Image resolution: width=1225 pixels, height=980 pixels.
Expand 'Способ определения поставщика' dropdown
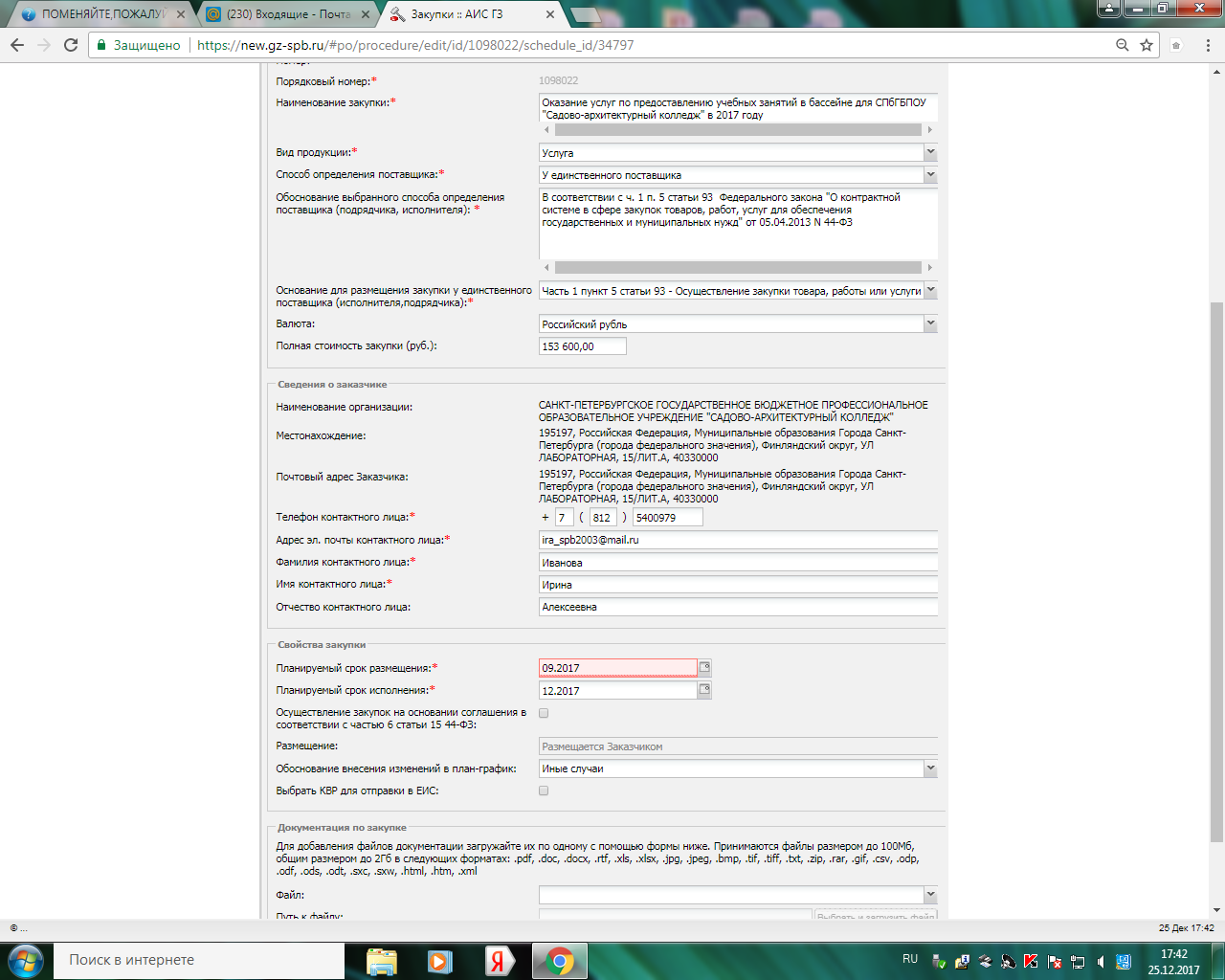[x=930, y=175]
